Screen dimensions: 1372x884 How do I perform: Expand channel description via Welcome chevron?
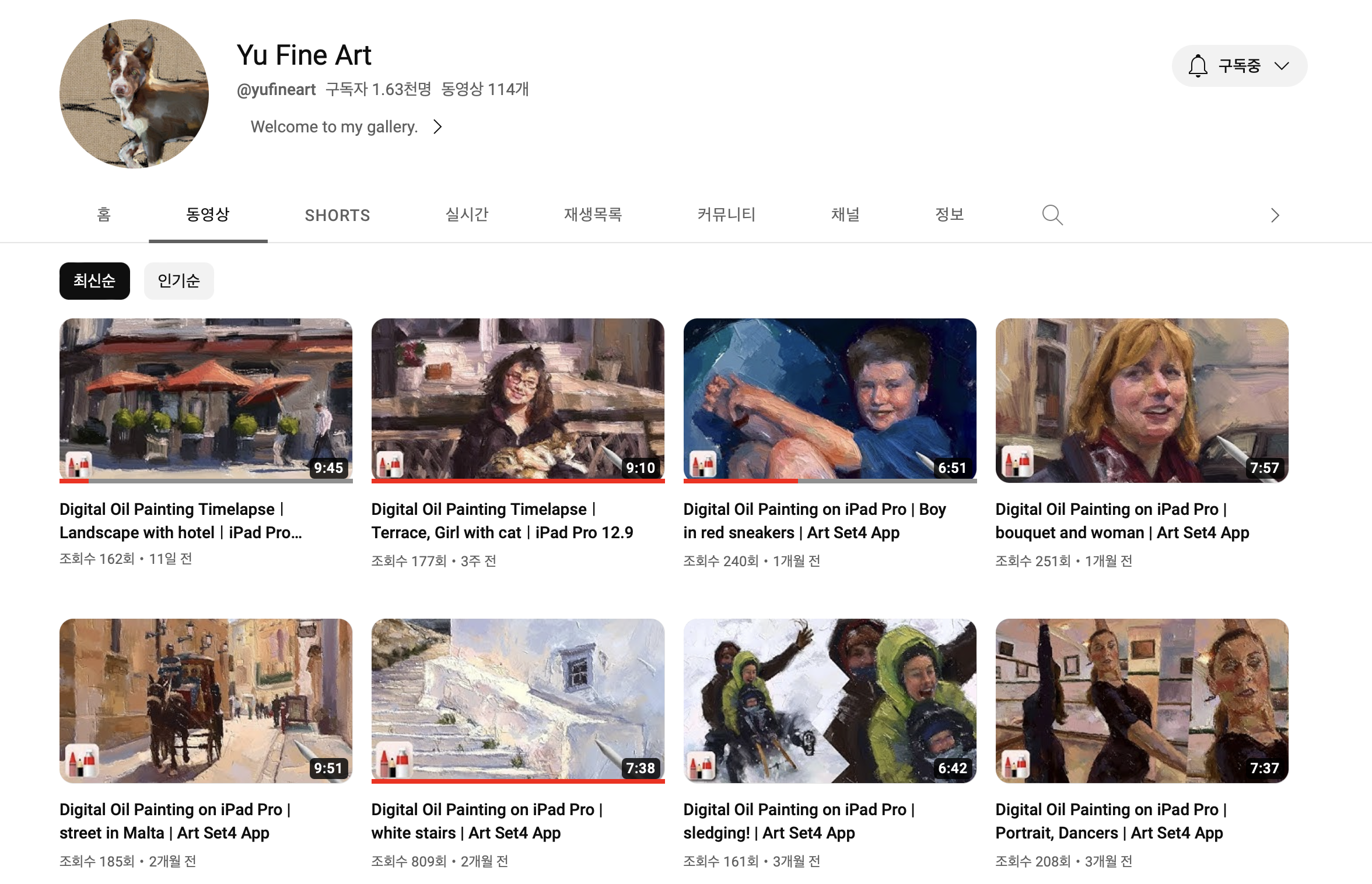pos(437,127)
